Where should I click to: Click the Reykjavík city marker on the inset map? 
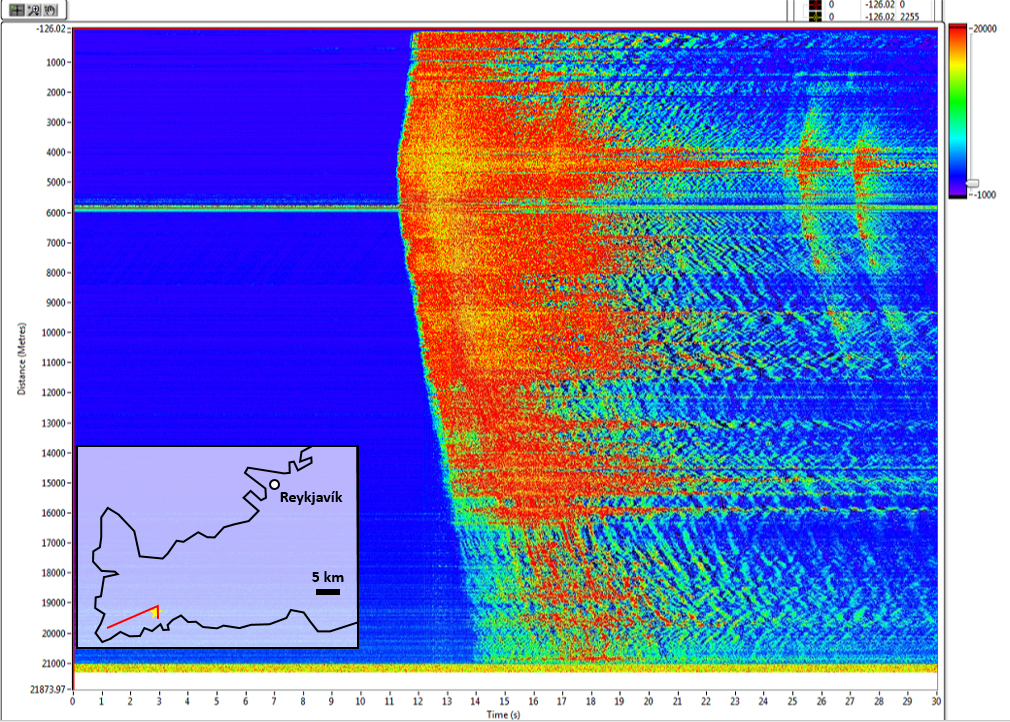(275, 485)
